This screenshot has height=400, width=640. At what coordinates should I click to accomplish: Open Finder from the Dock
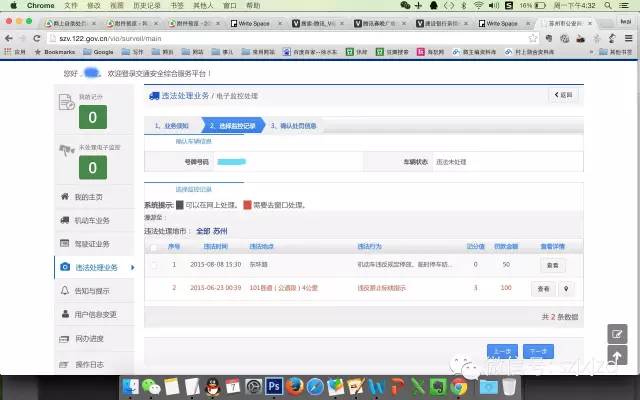(x=131, y=386)
